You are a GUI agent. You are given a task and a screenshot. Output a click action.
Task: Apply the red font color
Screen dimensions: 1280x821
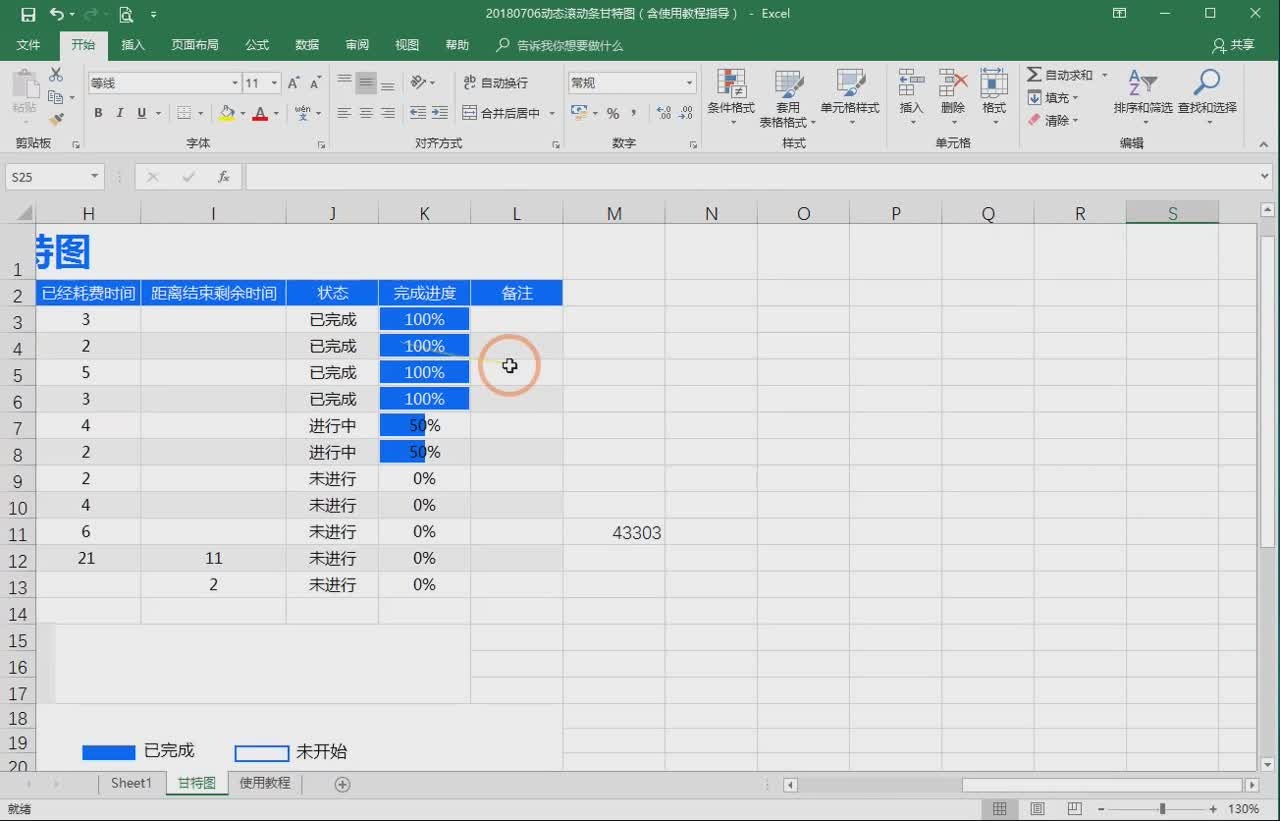[260, 113]
